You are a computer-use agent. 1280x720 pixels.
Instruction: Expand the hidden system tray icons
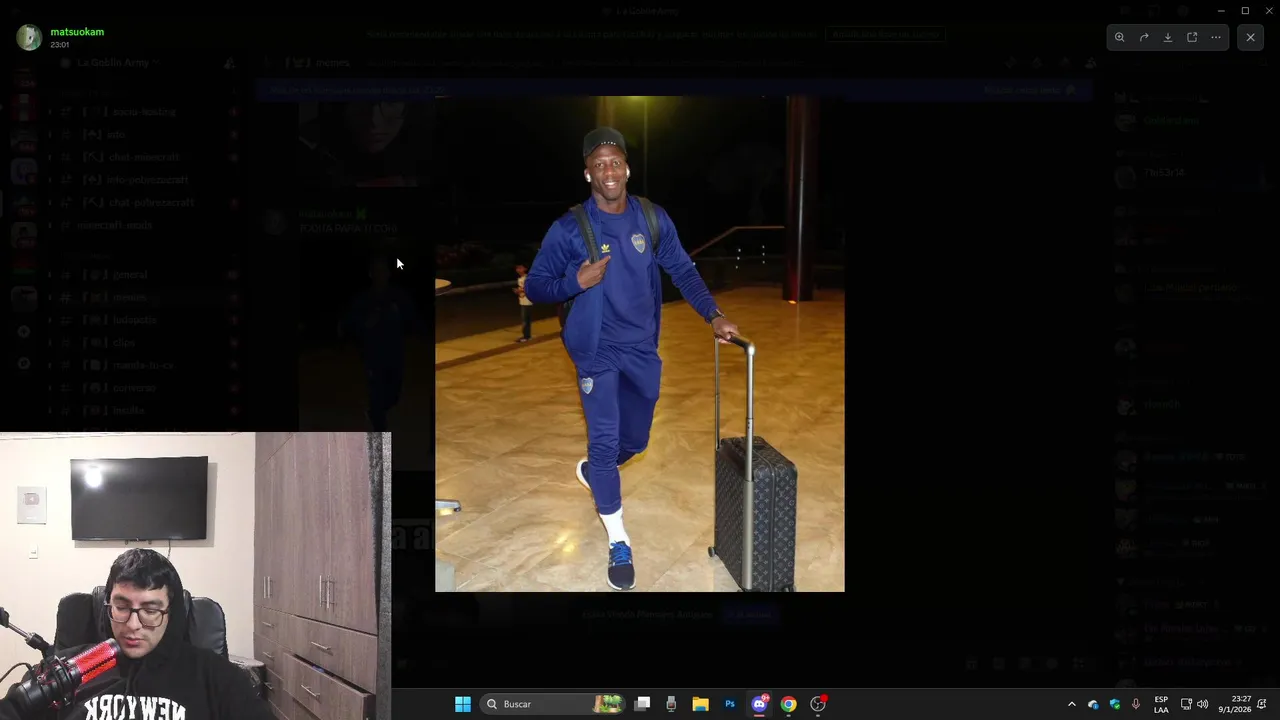1072,704
